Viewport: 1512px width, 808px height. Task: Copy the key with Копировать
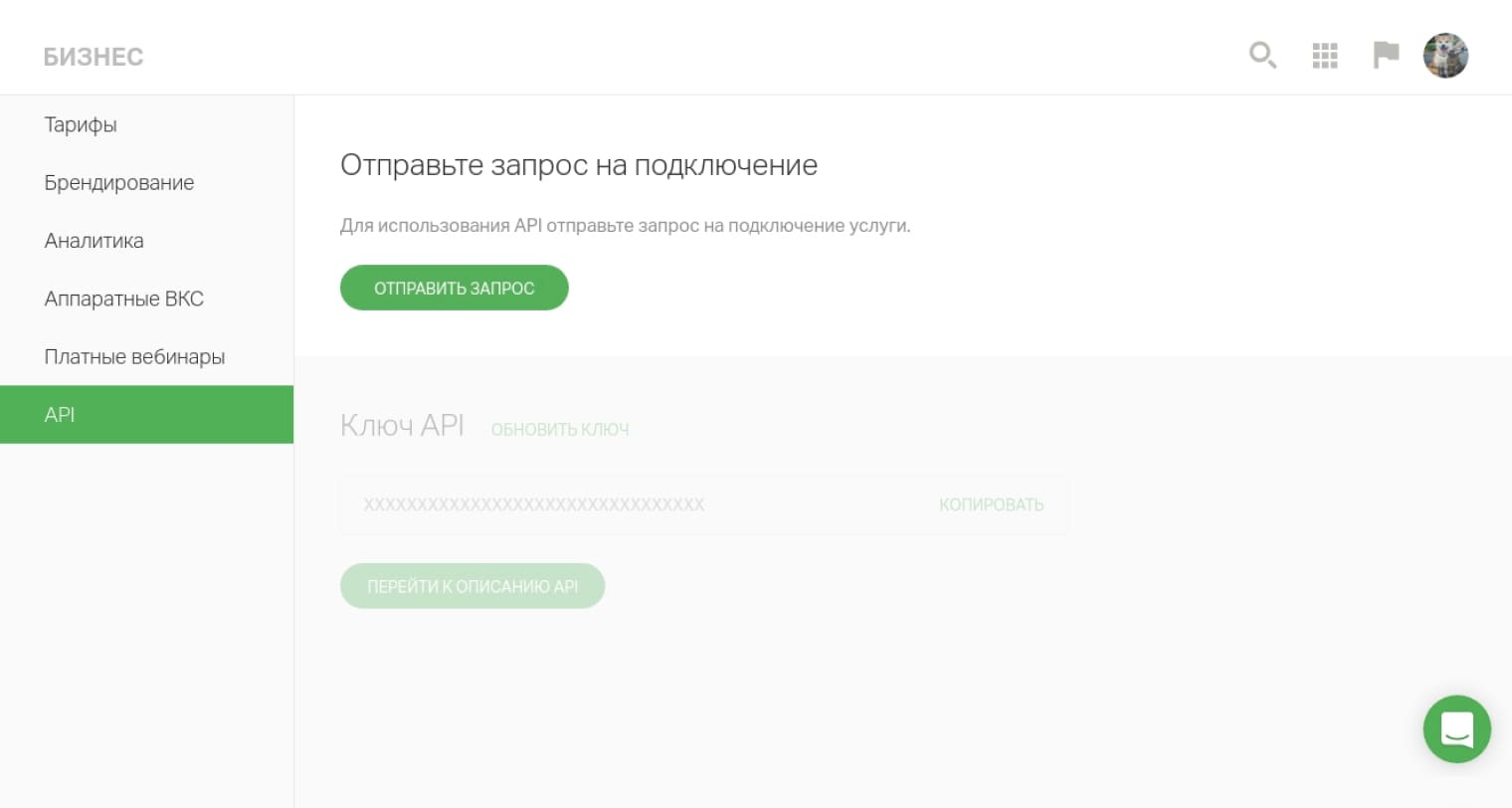coord(991,505)
